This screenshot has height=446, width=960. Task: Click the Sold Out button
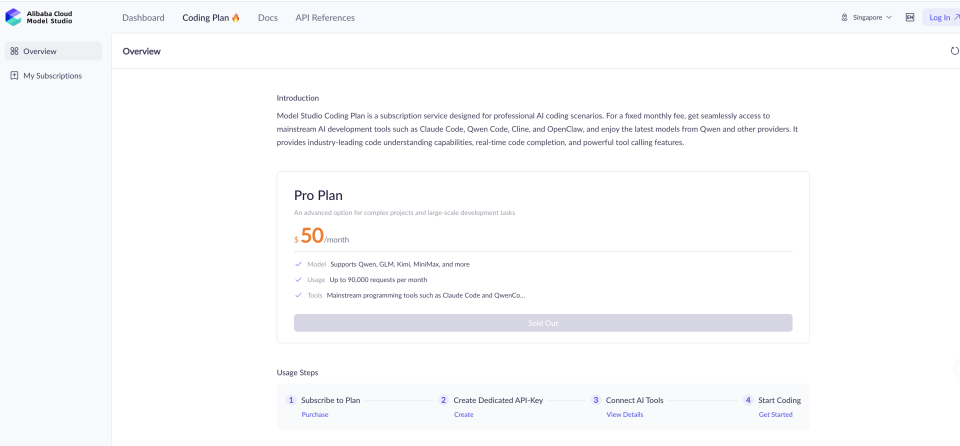coord(543,323)
